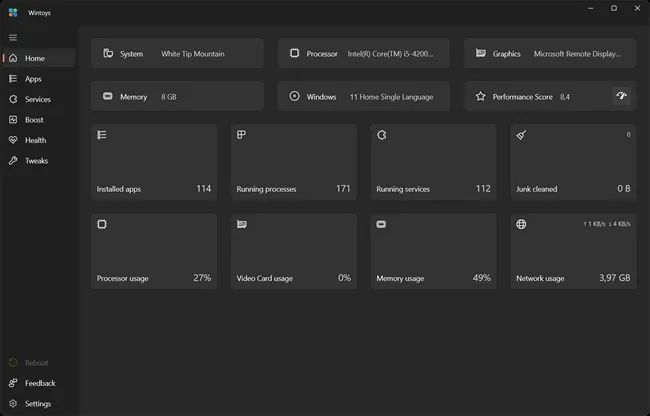Select the Network usage label
Viewport: 650px width, 416px height.
(540, 278)
